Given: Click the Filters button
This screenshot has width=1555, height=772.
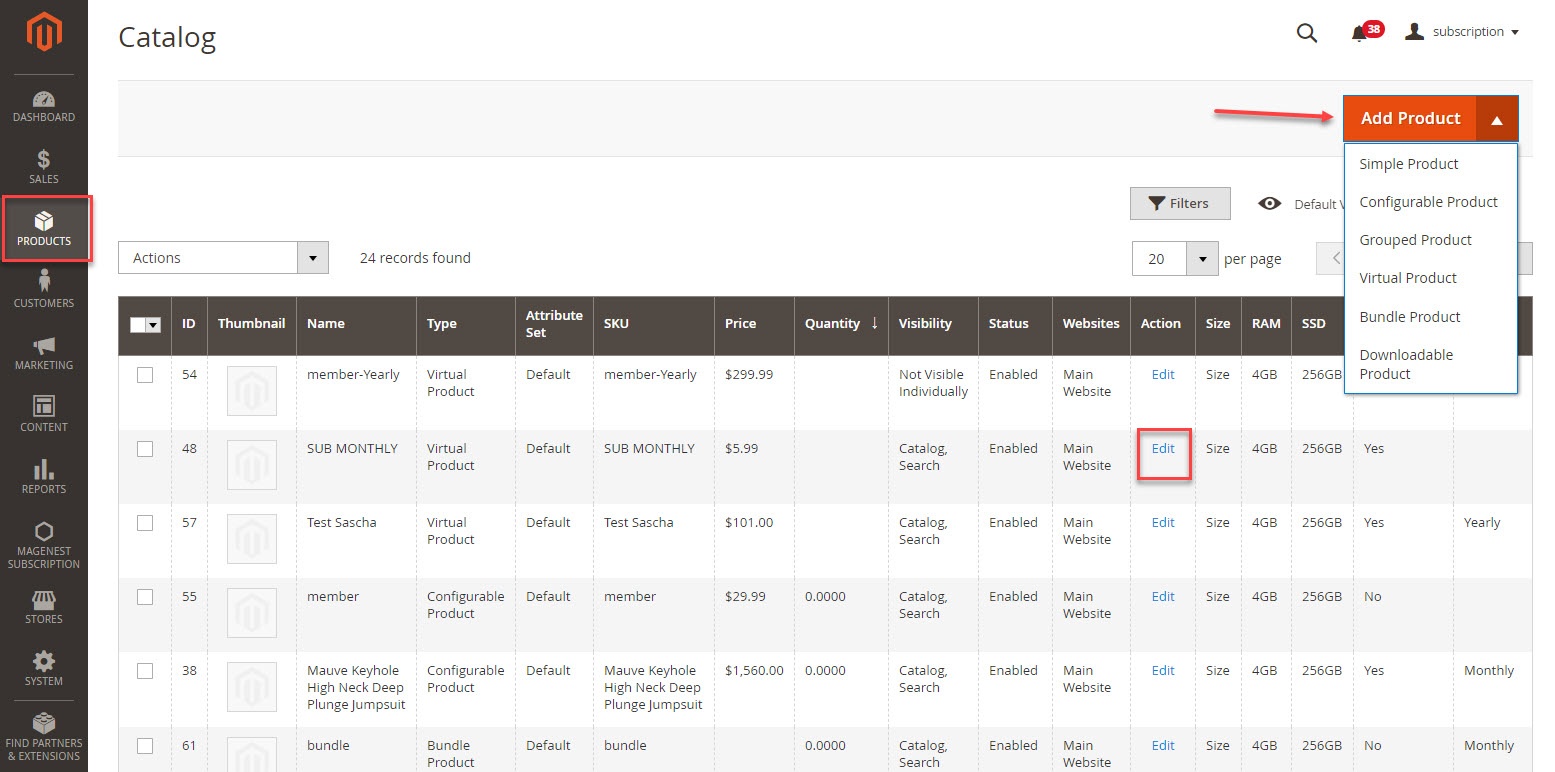Looking at the screenshot, I should pyautogui.click(x=1179, y=204).
